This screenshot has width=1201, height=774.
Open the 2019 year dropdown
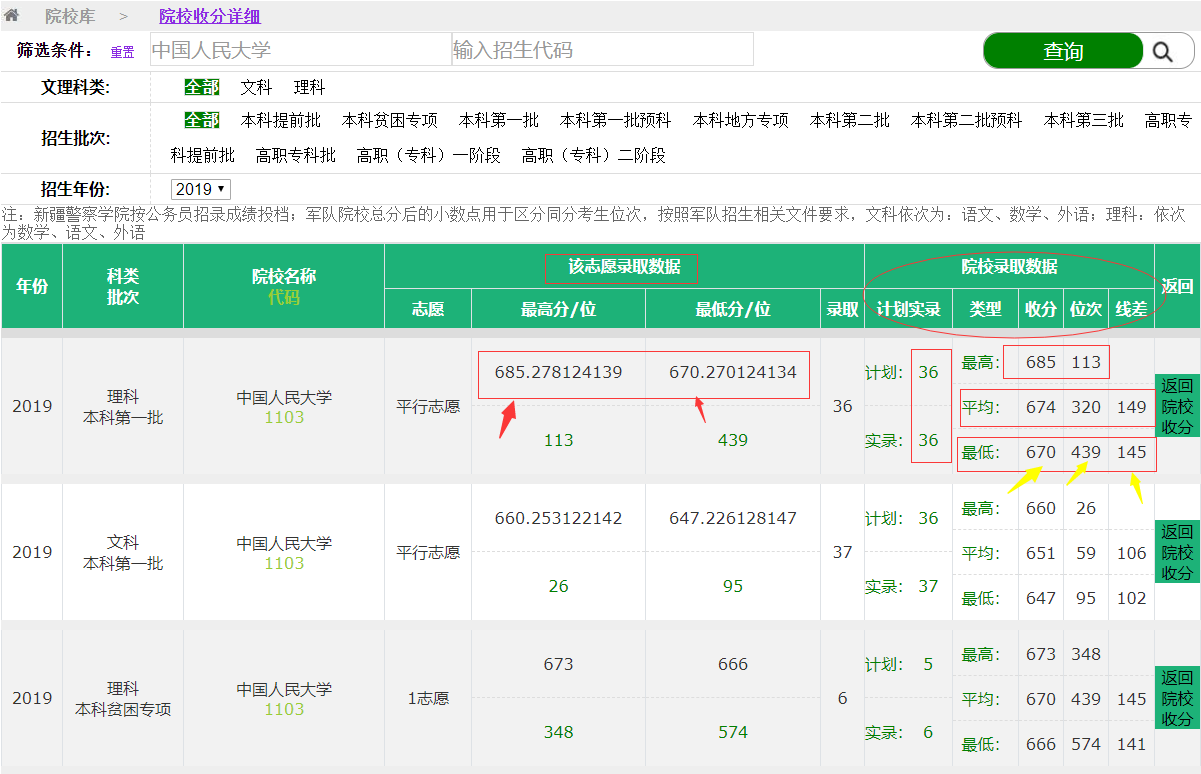[201, 189]
